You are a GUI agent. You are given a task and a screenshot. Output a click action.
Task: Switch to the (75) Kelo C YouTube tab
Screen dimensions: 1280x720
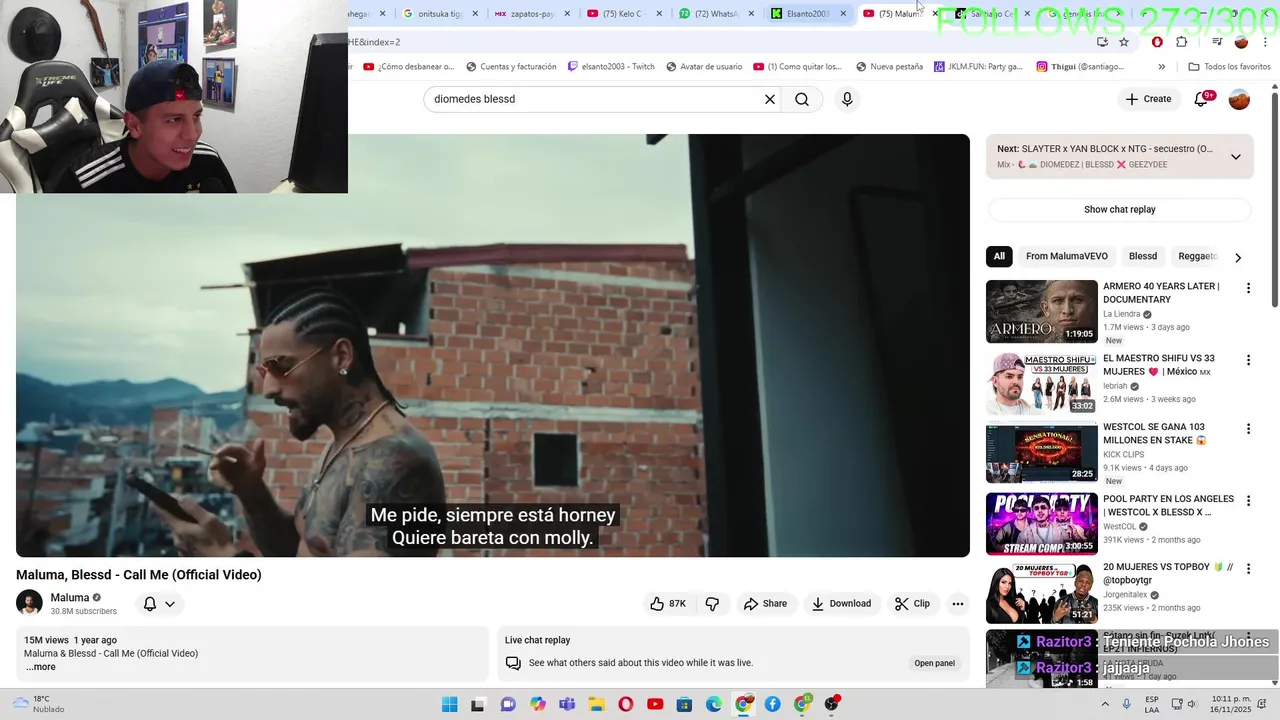(x=624, y=14)
